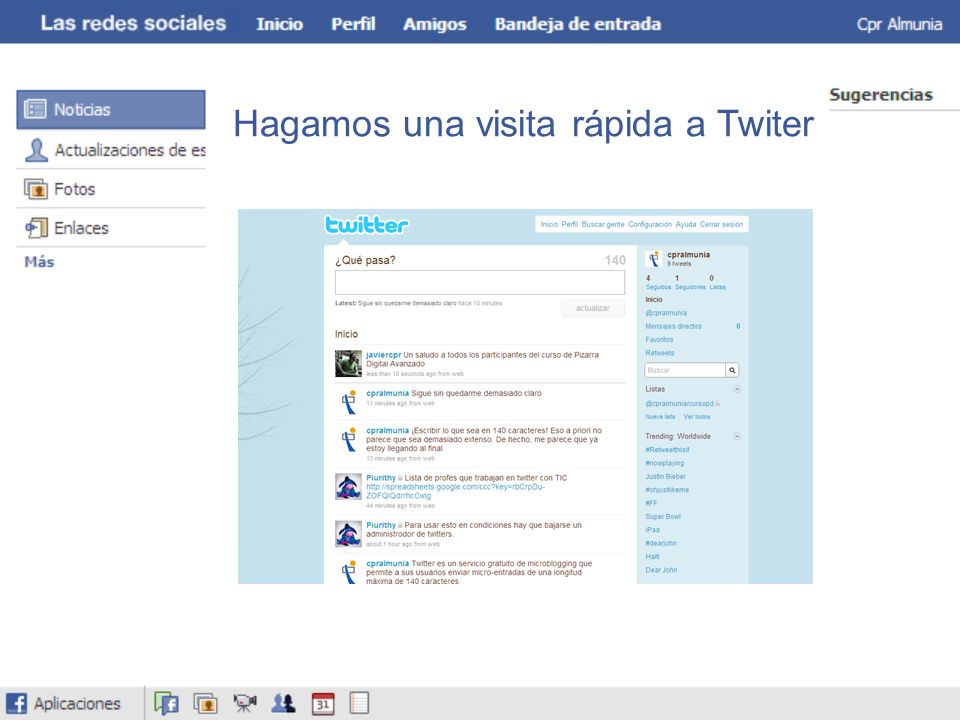Click Perfil in Twitter navigation

pos(569,224)
